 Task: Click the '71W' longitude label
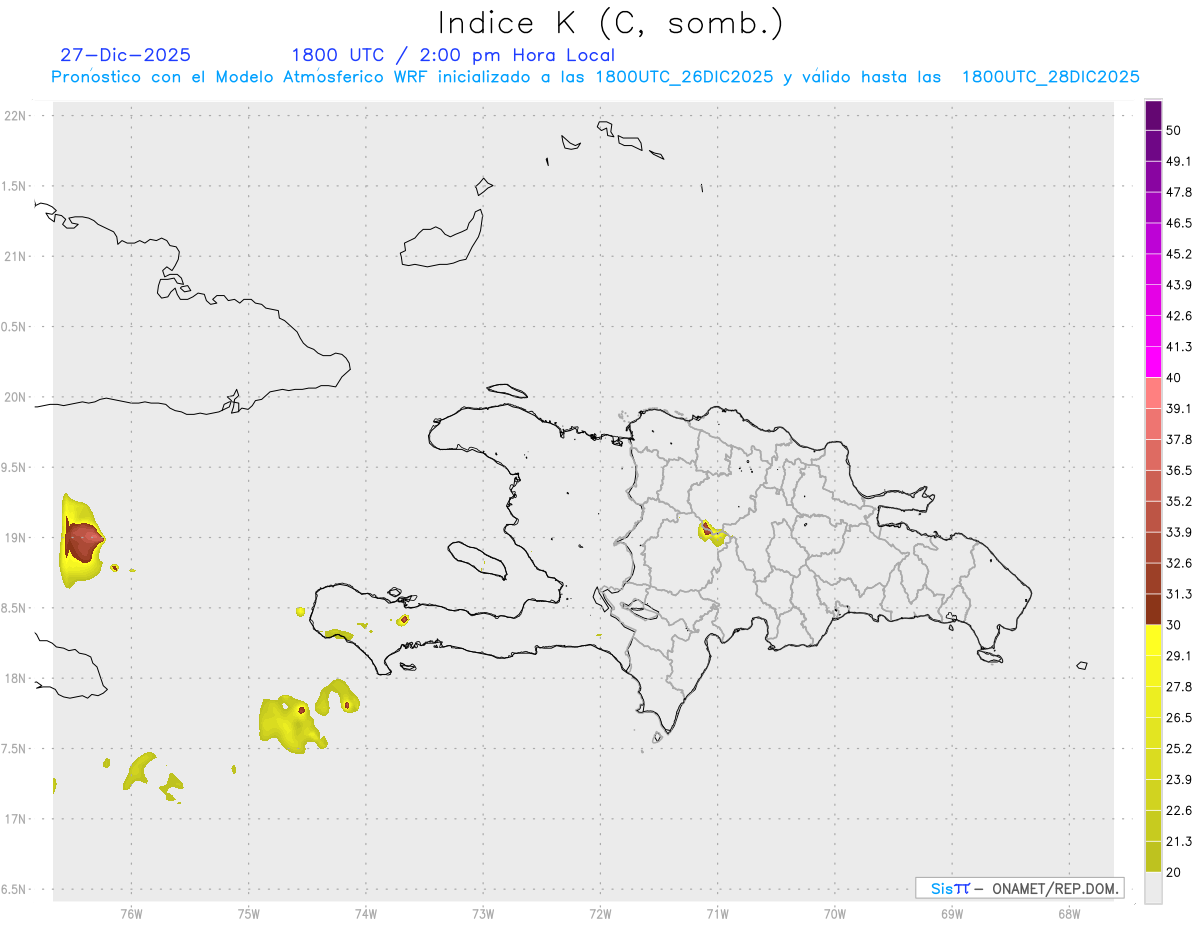(717, 914)
